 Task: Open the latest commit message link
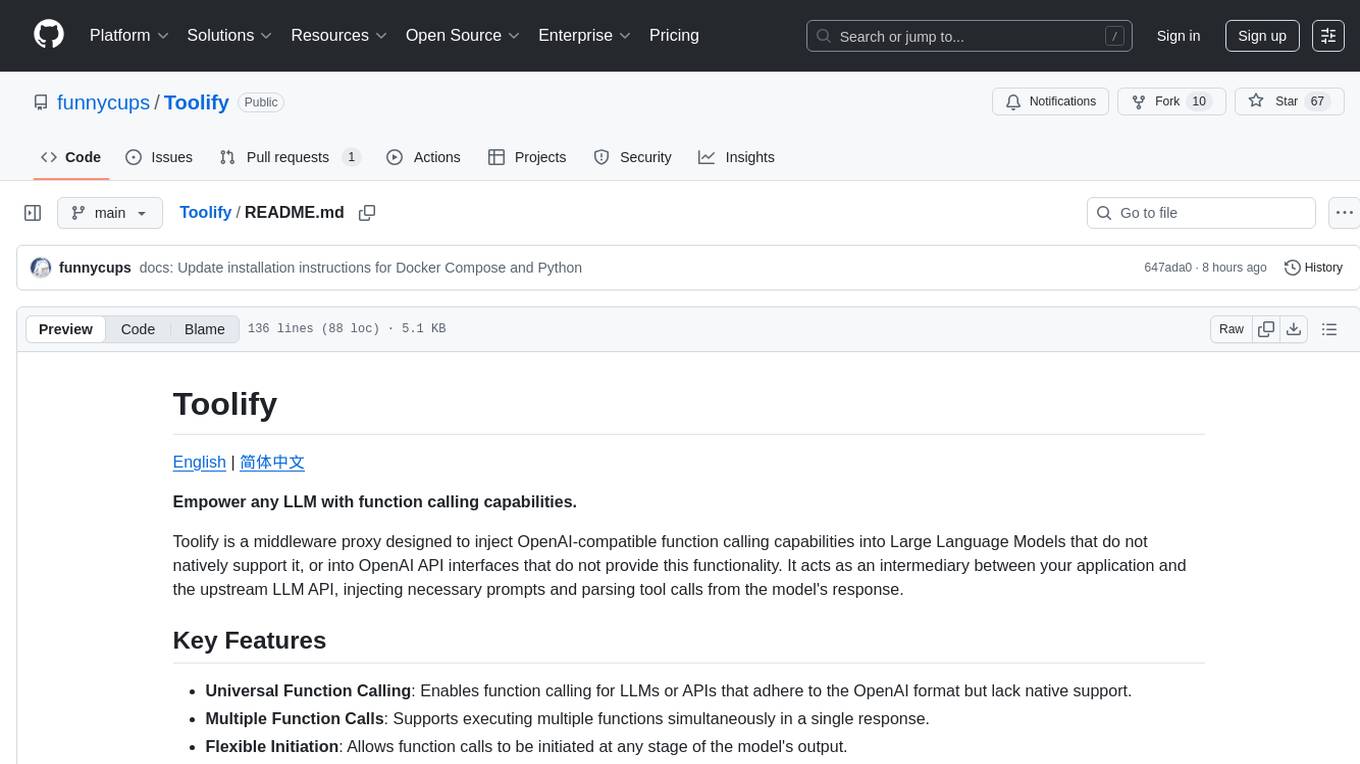coord(360,268)
